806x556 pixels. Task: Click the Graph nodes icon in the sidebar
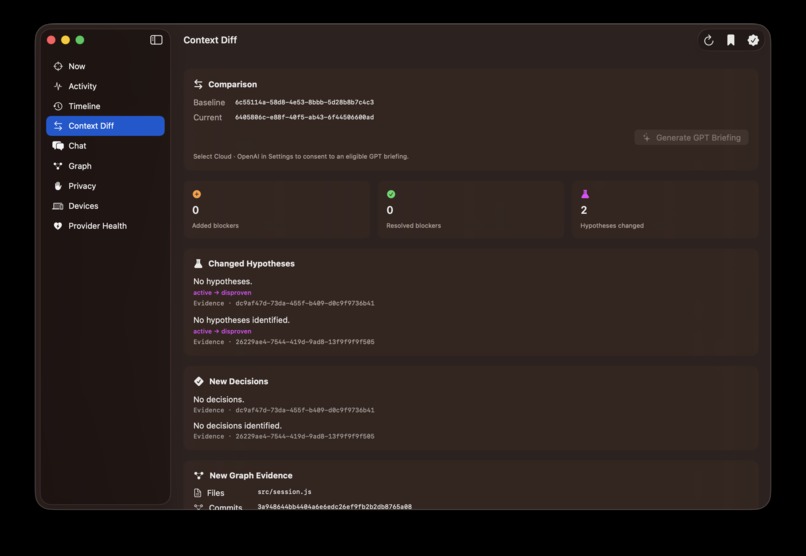coord(58,166)
